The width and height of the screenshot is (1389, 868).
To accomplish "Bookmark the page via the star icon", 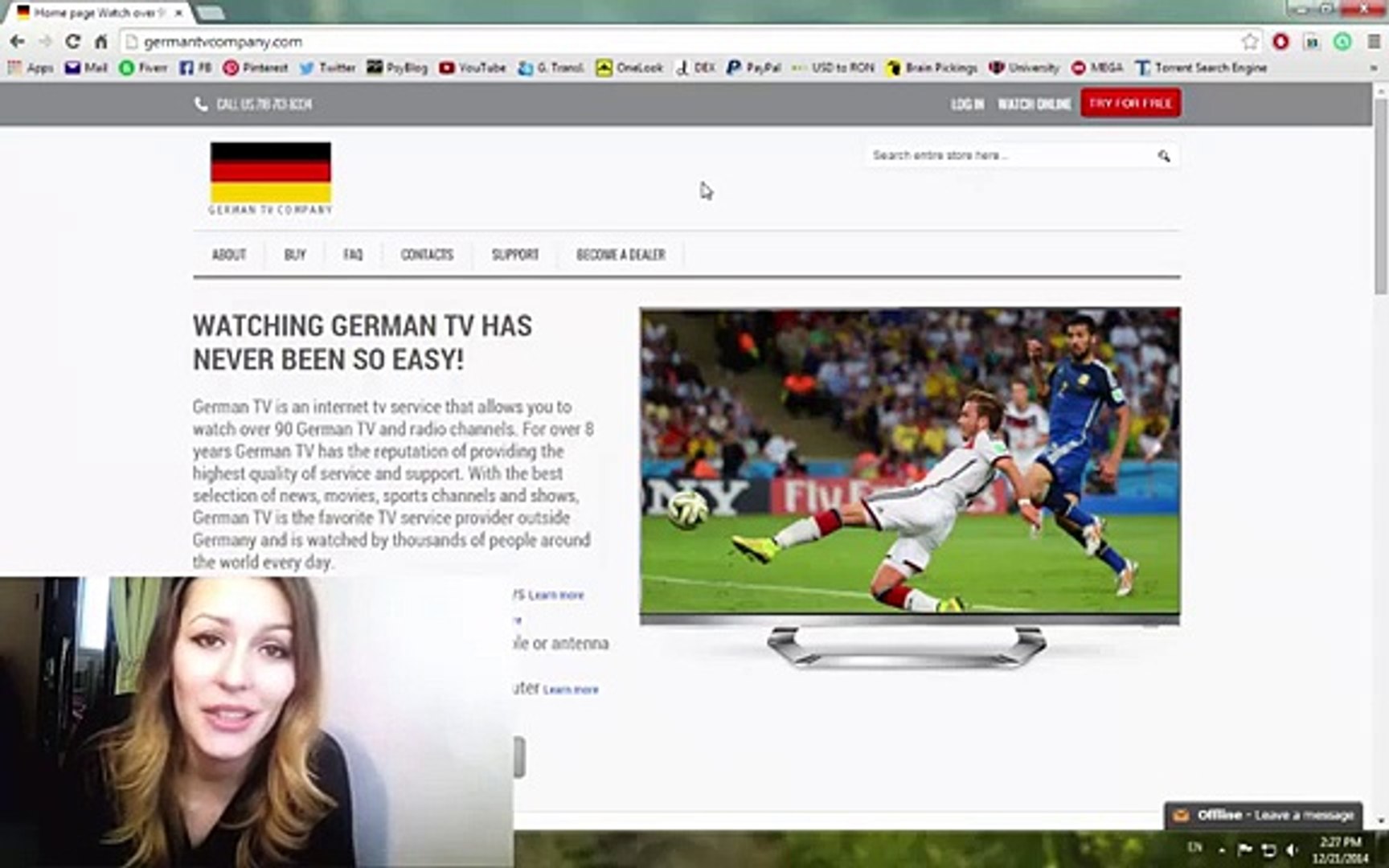I will pyautogui.click(x=1248, y=41).
